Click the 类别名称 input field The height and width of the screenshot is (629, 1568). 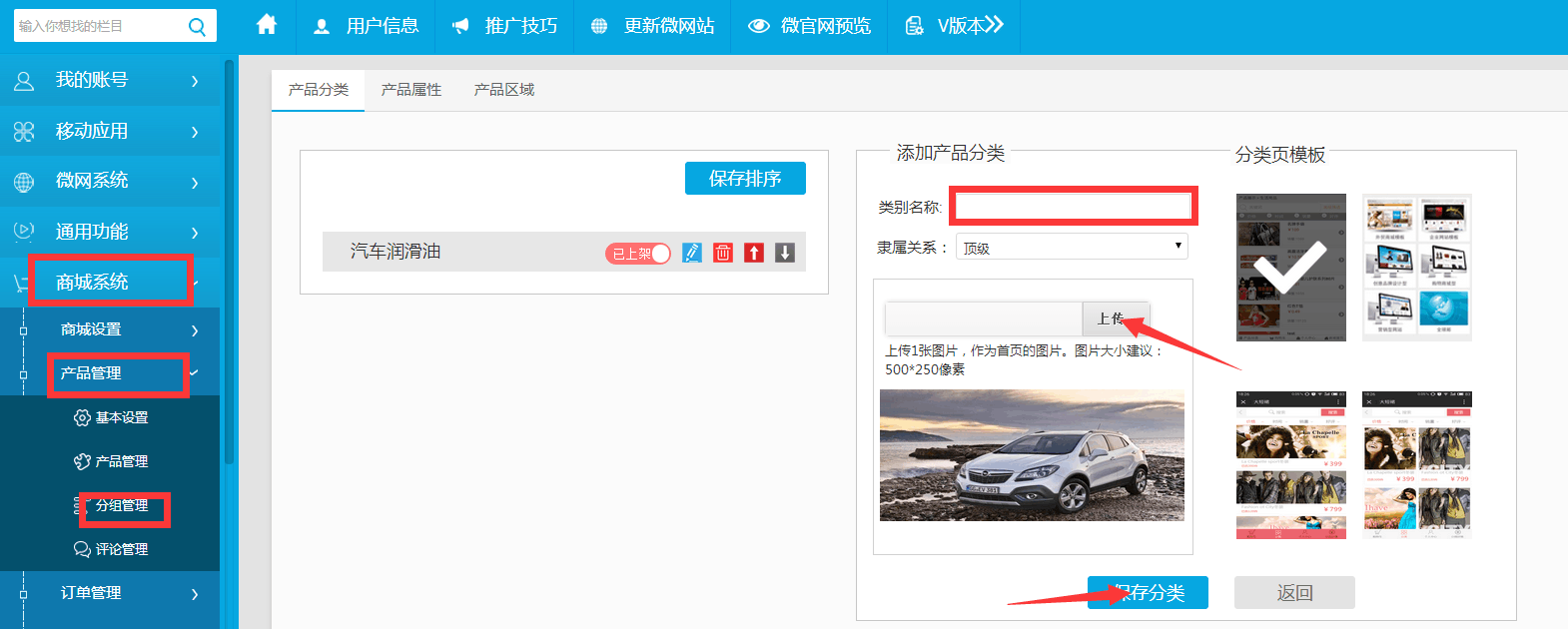pos(1073,207)
